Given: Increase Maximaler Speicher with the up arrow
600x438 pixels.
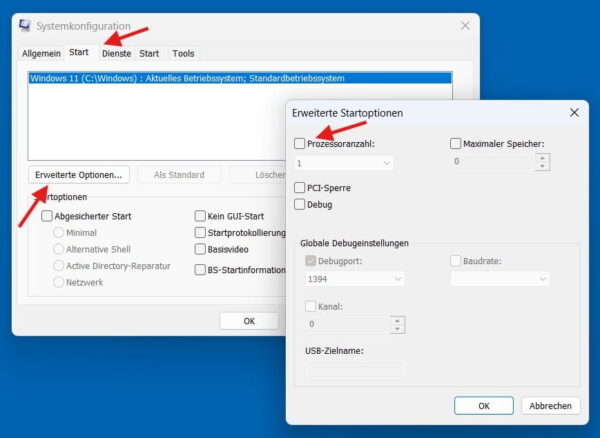Looking at the screenshot, I should (542, 158).
